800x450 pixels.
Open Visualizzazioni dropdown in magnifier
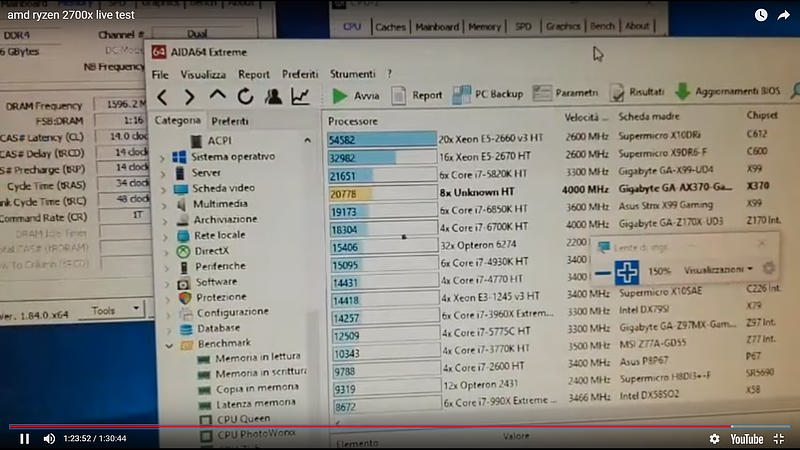(718, 269)
